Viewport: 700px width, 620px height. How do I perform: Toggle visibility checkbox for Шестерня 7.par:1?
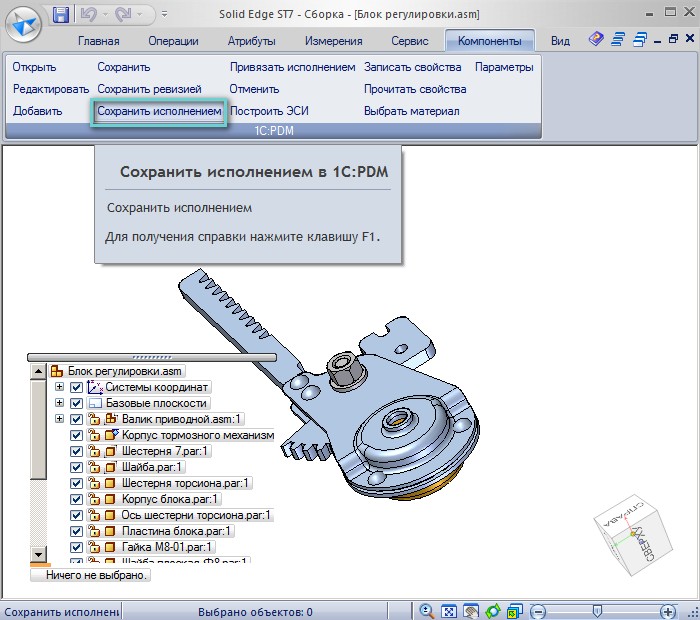77,451
